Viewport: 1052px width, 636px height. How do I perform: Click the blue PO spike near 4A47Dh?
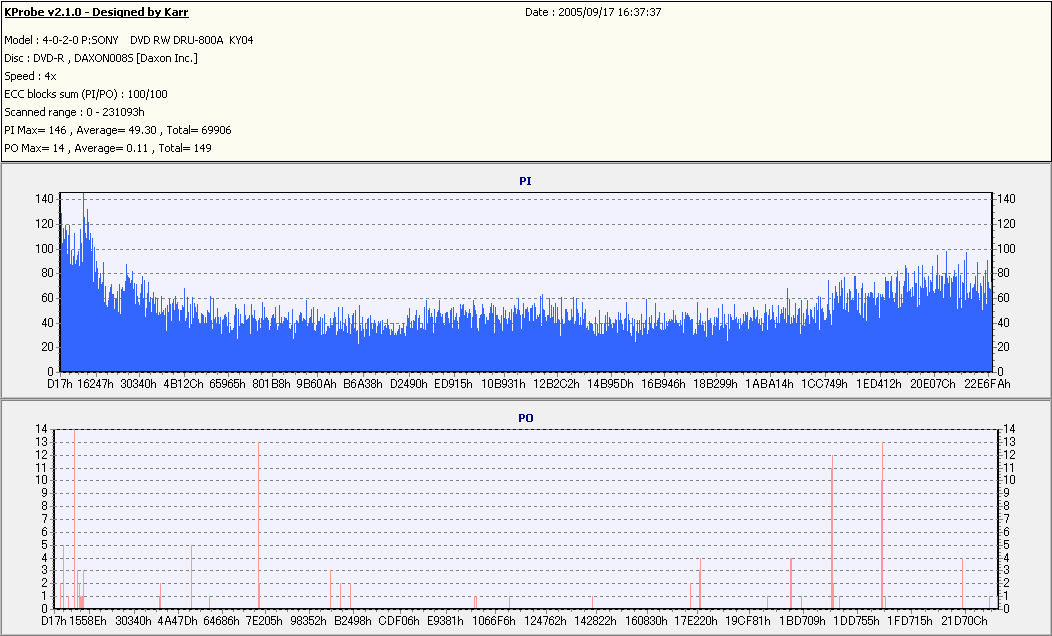tap(191, 575)
